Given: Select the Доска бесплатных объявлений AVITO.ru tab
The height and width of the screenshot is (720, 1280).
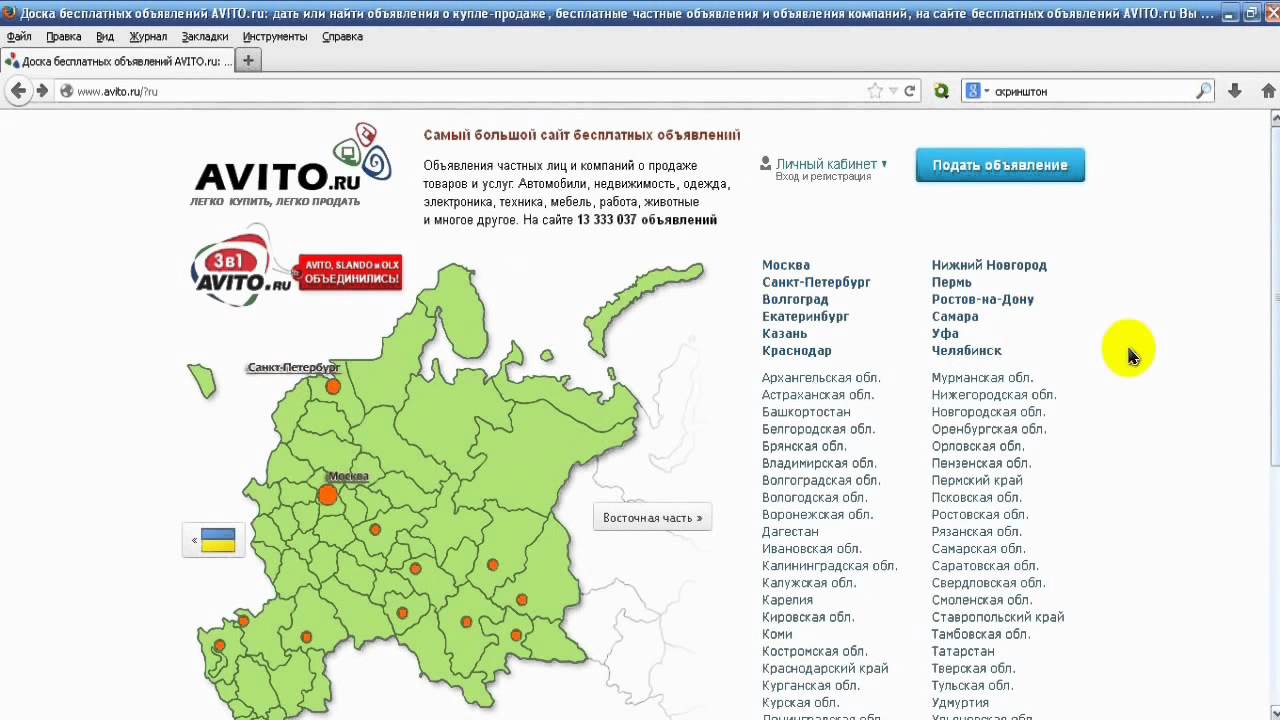Looking at the screenshot, I should 118,61.
